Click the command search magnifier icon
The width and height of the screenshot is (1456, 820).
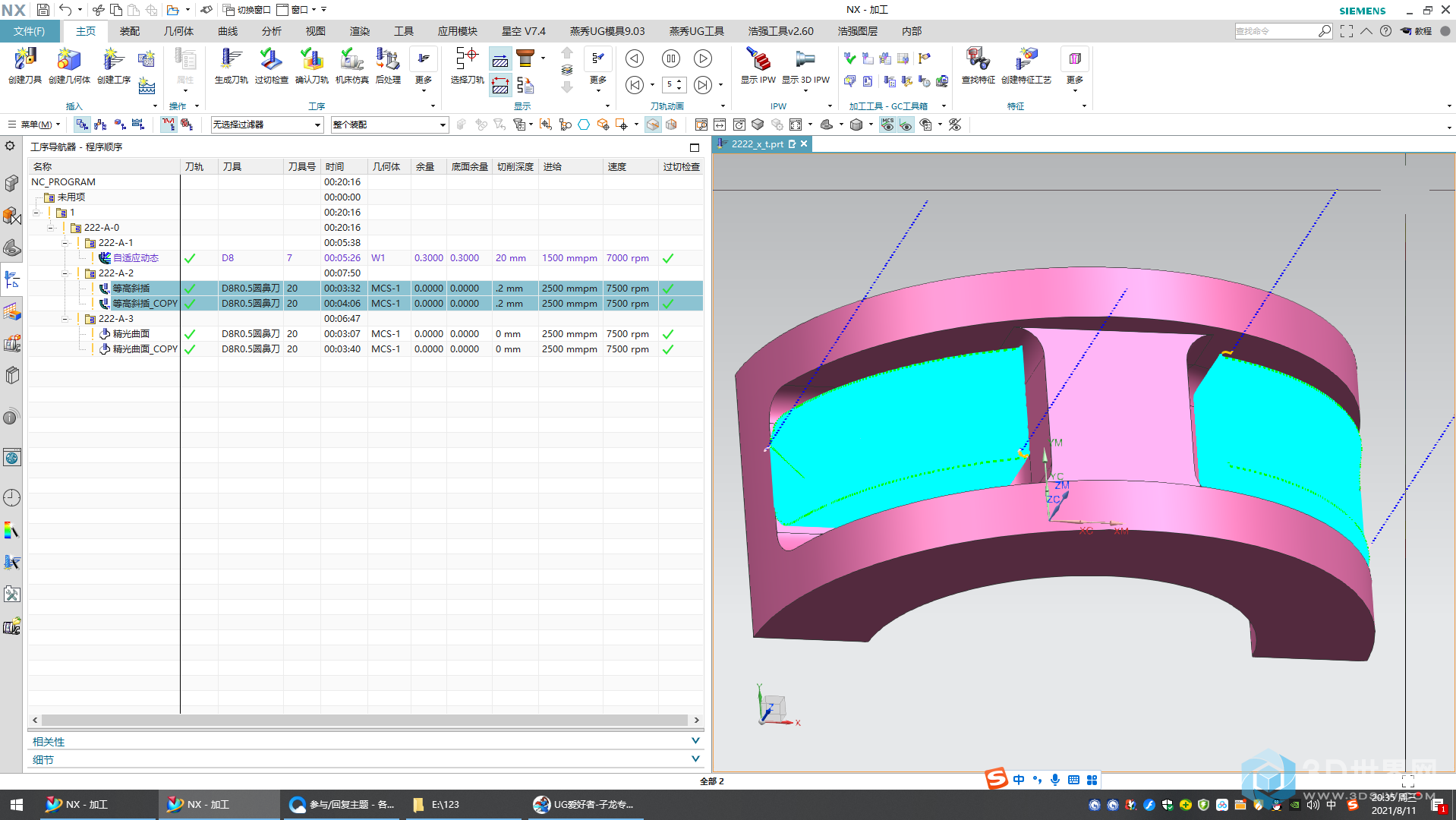point(1325,31)
